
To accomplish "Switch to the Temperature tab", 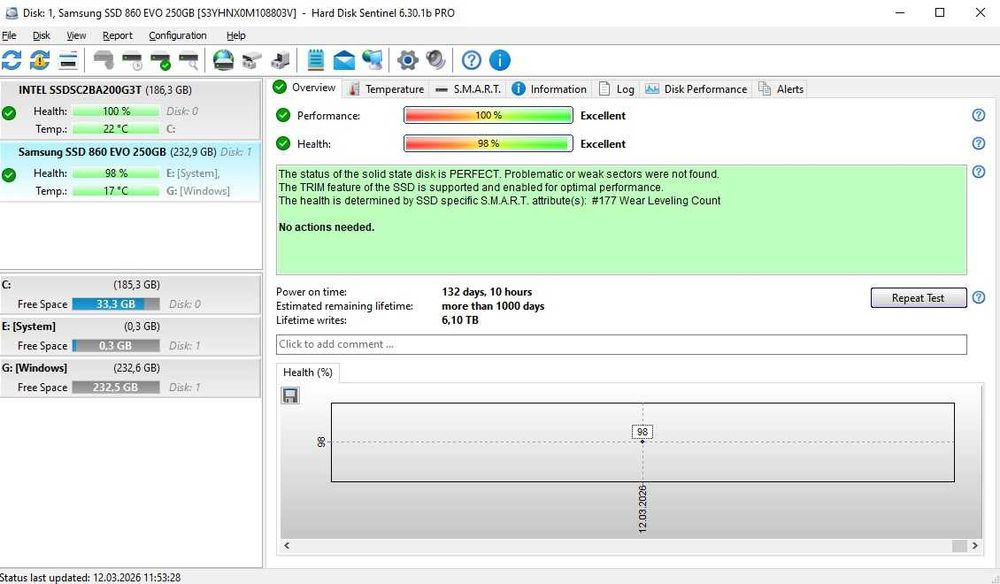I will (386, 89).
